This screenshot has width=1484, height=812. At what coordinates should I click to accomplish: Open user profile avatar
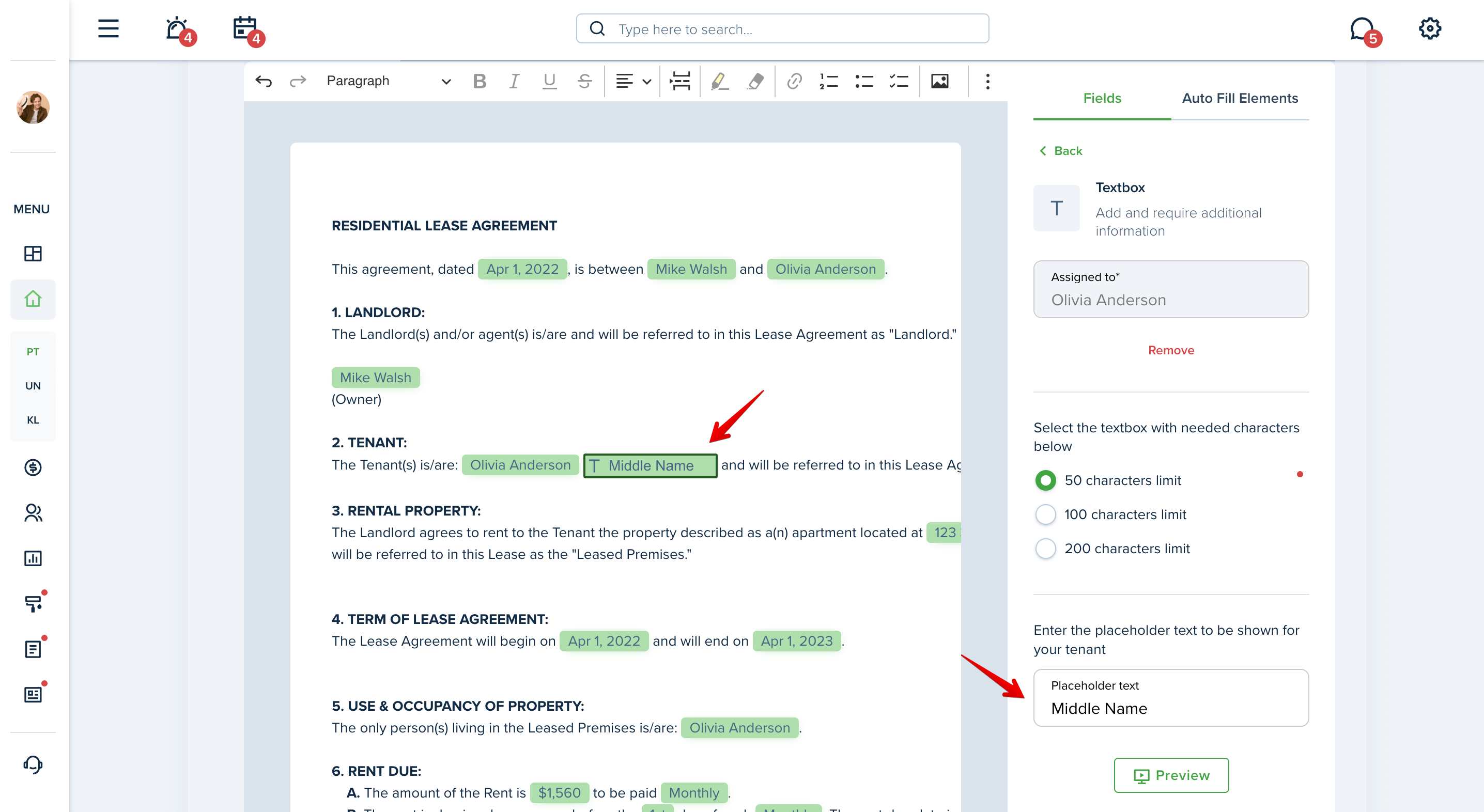(x=33, y=107)
